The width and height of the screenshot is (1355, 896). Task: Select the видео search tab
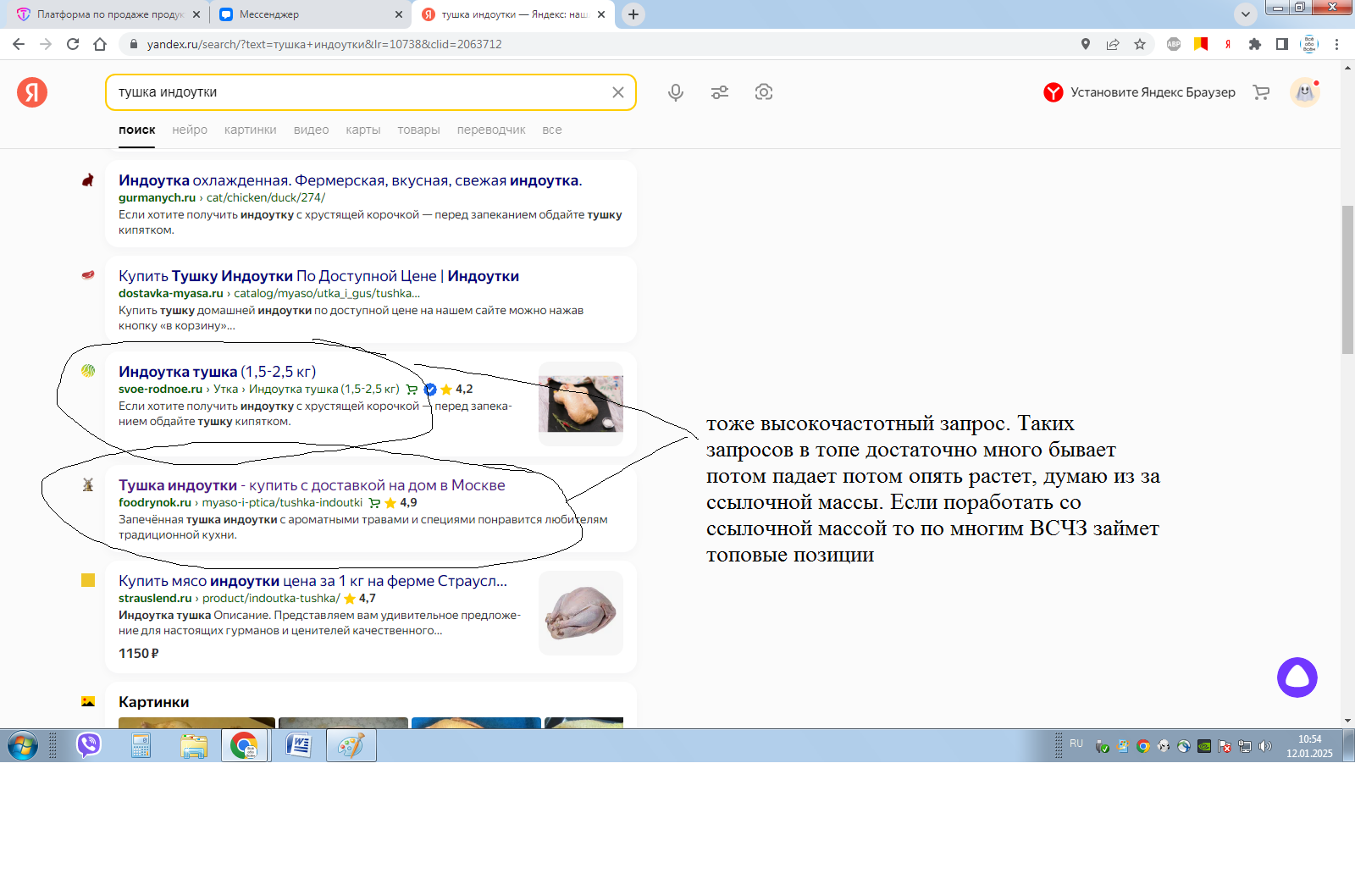tap(311, 130)
